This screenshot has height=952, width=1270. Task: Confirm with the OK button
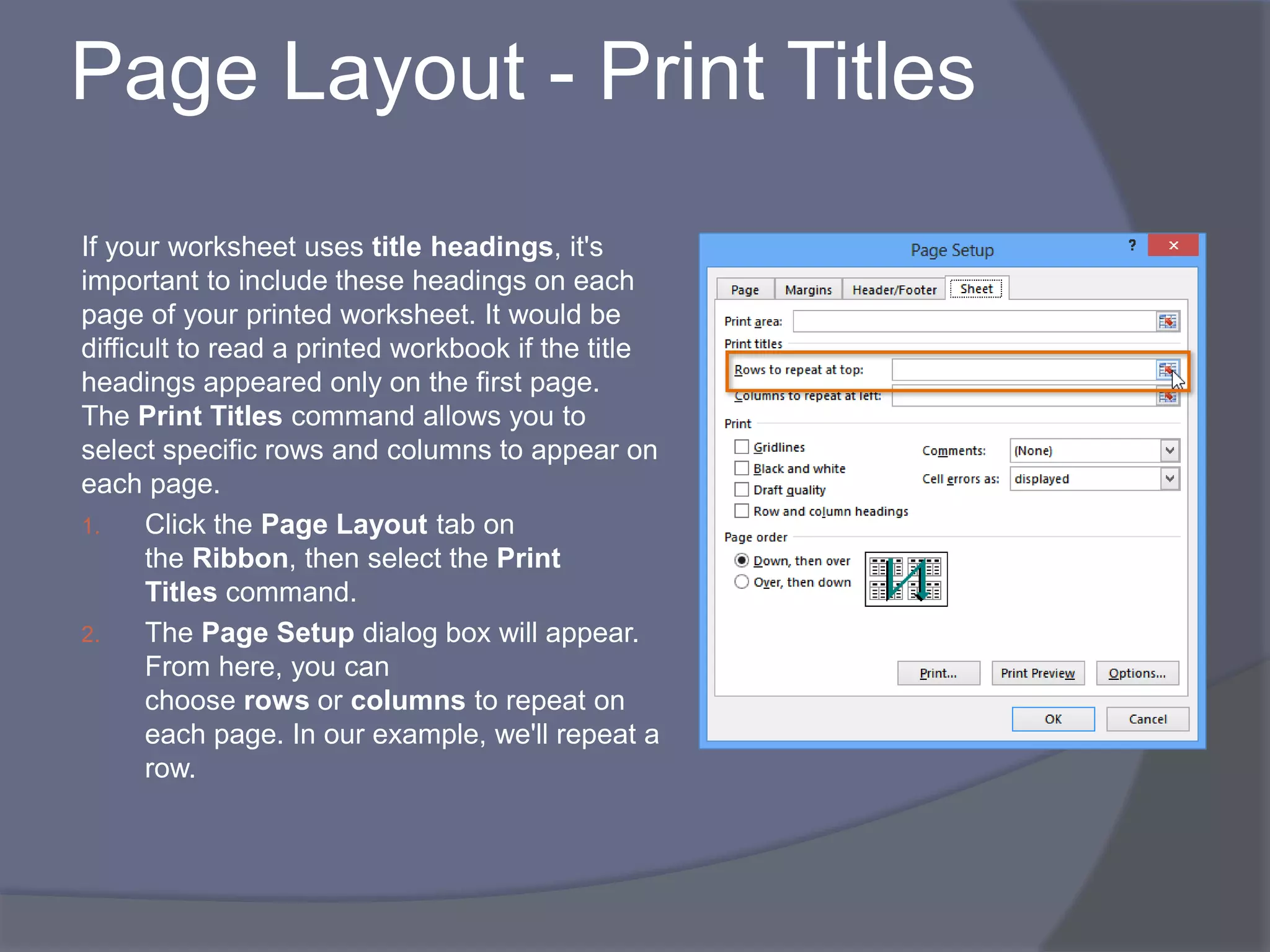click(1053, 719)
